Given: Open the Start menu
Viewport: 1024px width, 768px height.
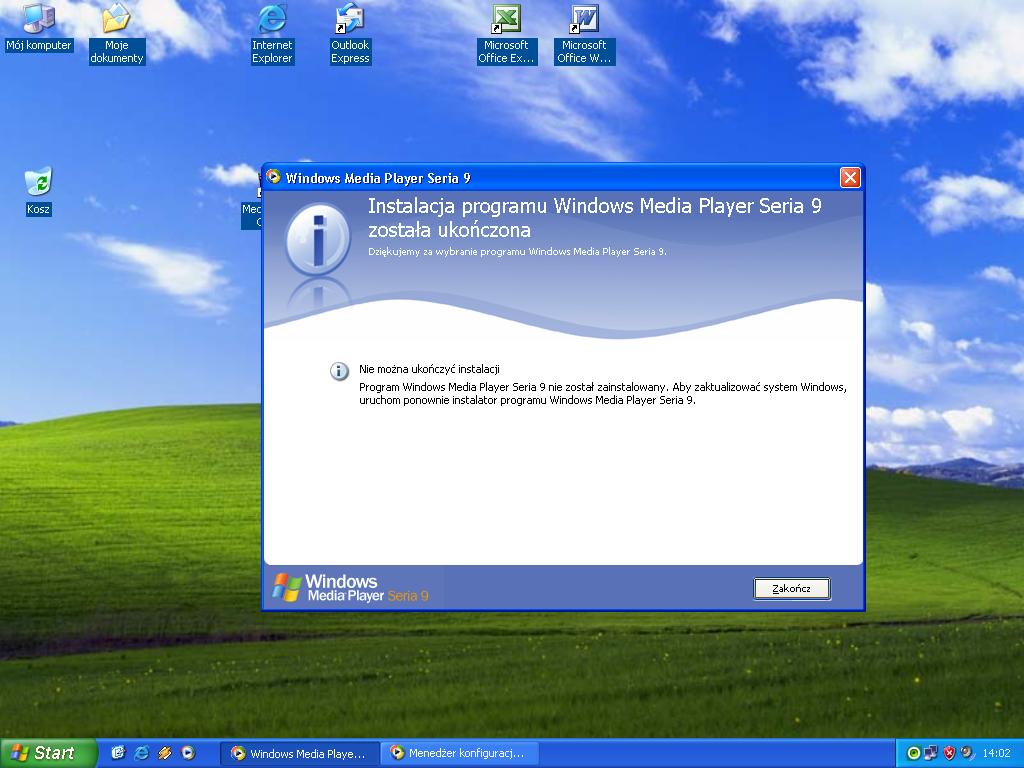Looking at the screenshot, I should pos(47,753).
